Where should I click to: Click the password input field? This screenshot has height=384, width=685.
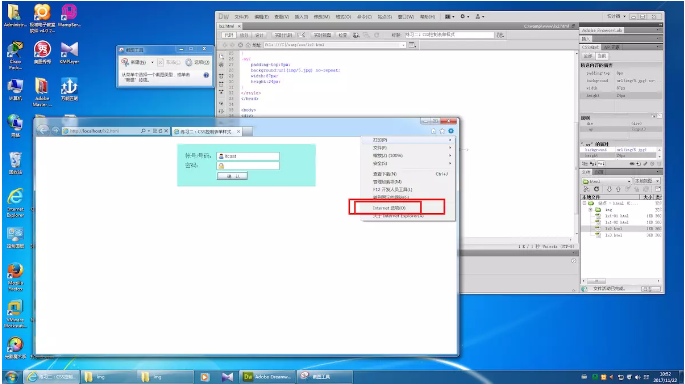click(248, 166)
